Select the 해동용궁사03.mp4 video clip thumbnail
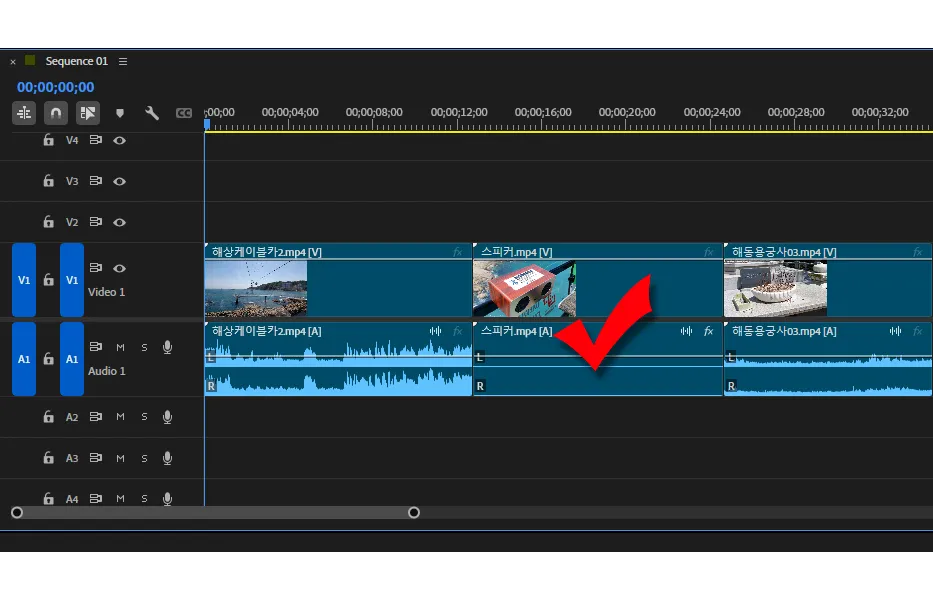Viewport: 933px width, 600px height. (x=760, y=289)
